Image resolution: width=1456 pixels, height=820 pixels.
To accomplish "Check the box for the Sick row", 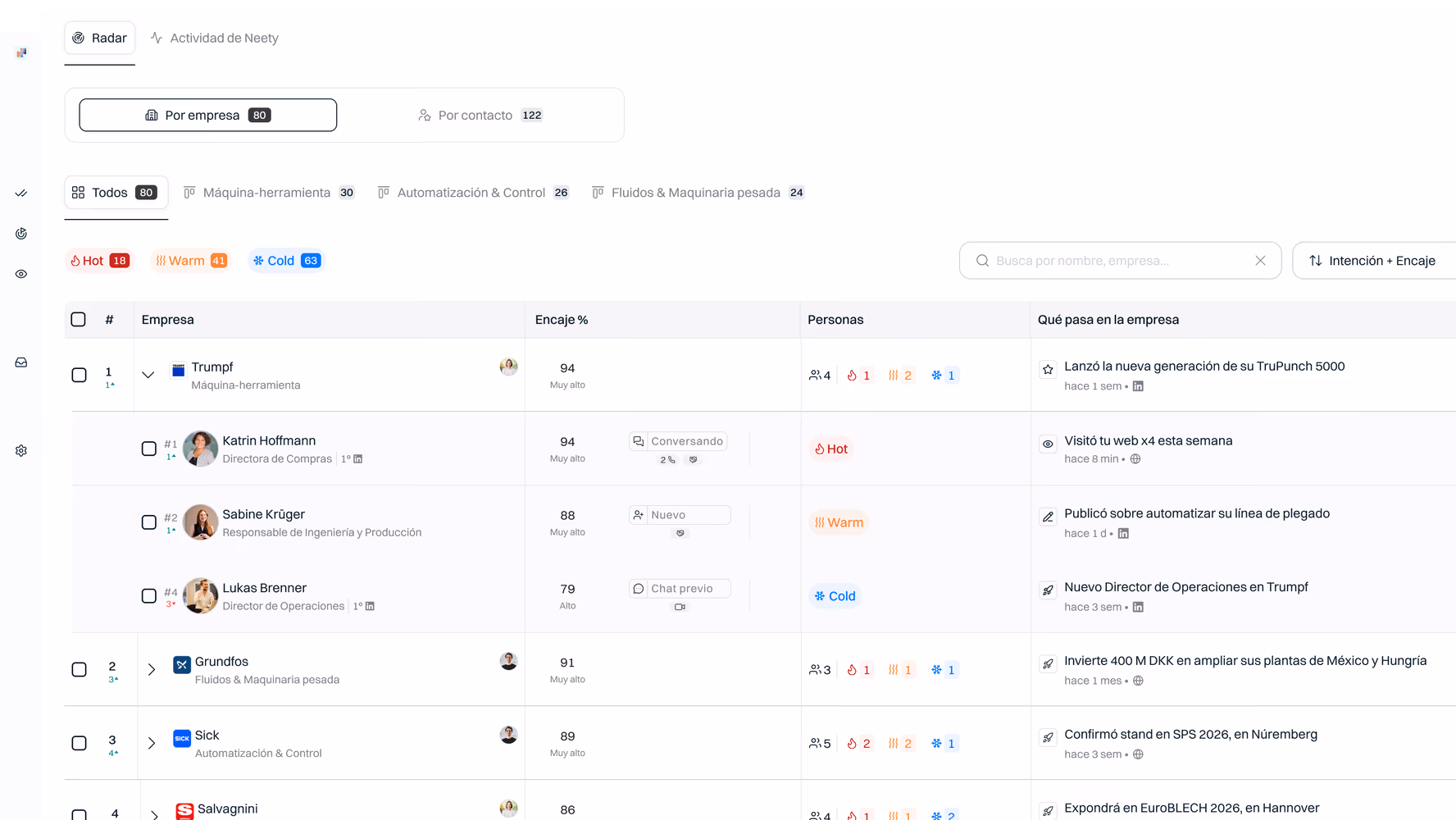I will 80,743.
